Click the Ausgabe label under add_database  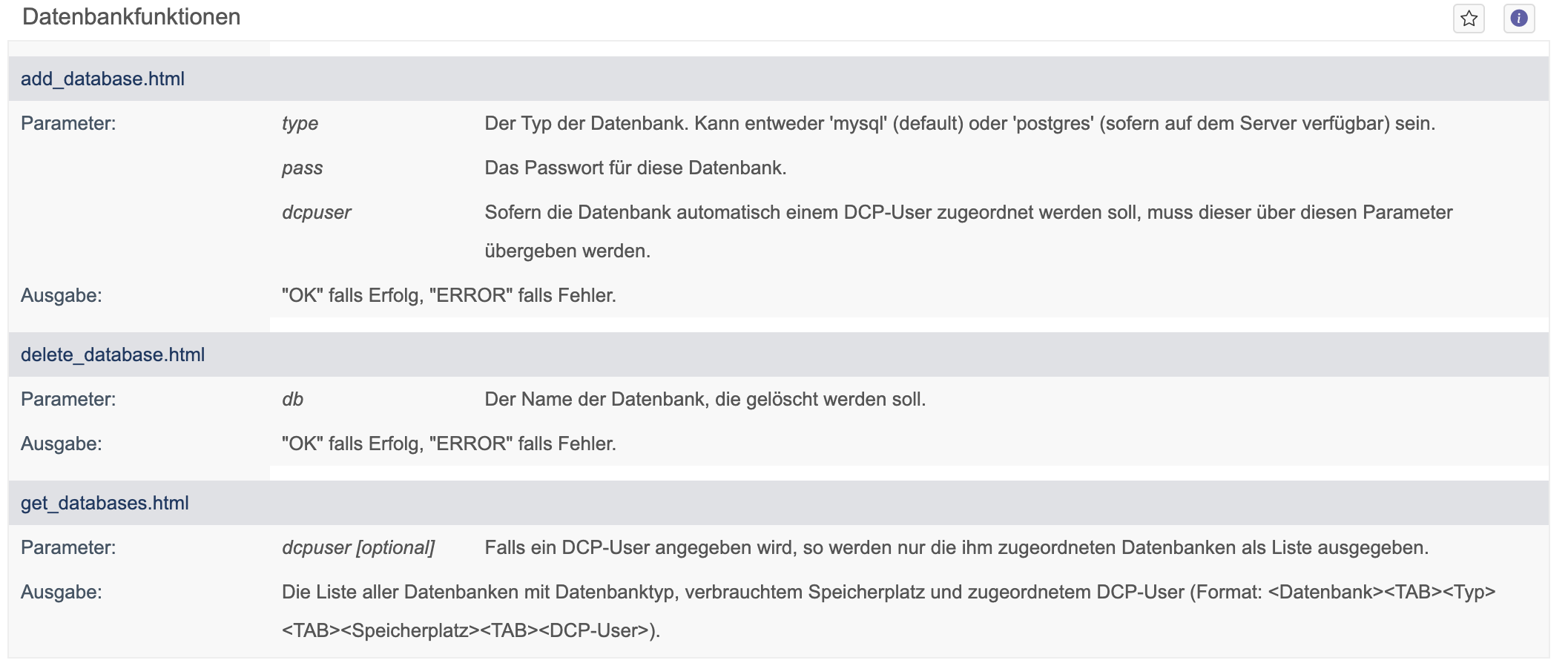coord(61,295)
